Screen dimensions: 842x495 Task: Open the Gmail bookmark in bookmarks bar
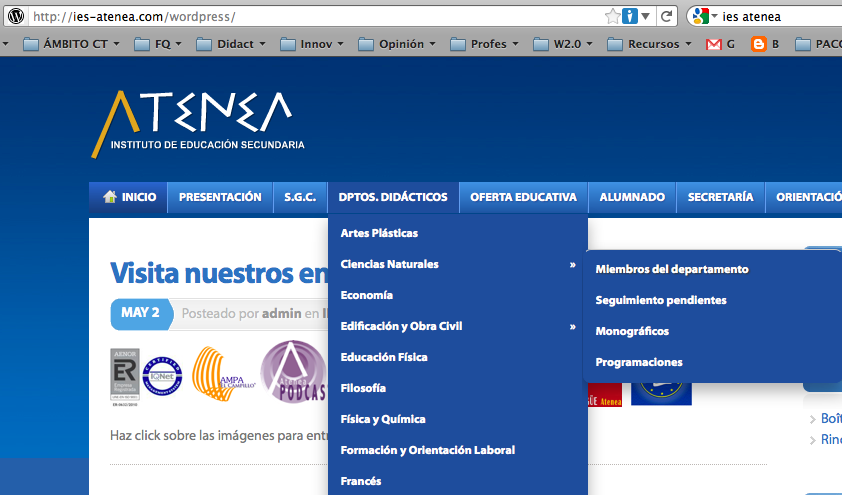click(x=720, y=44)
